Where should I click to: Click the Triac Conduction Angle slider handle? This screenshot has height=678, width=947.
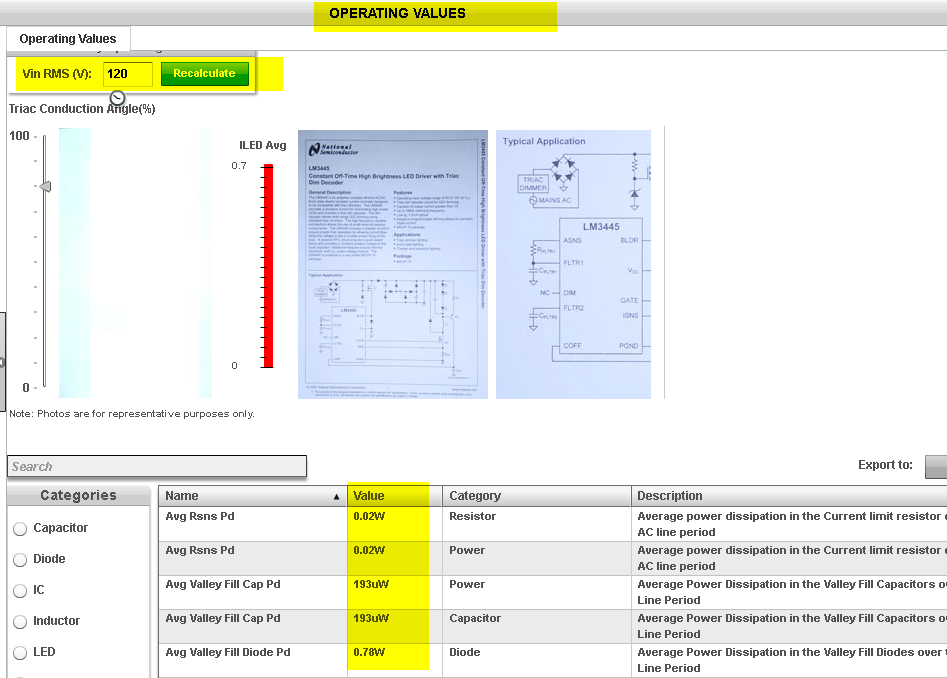pos(44,186)
